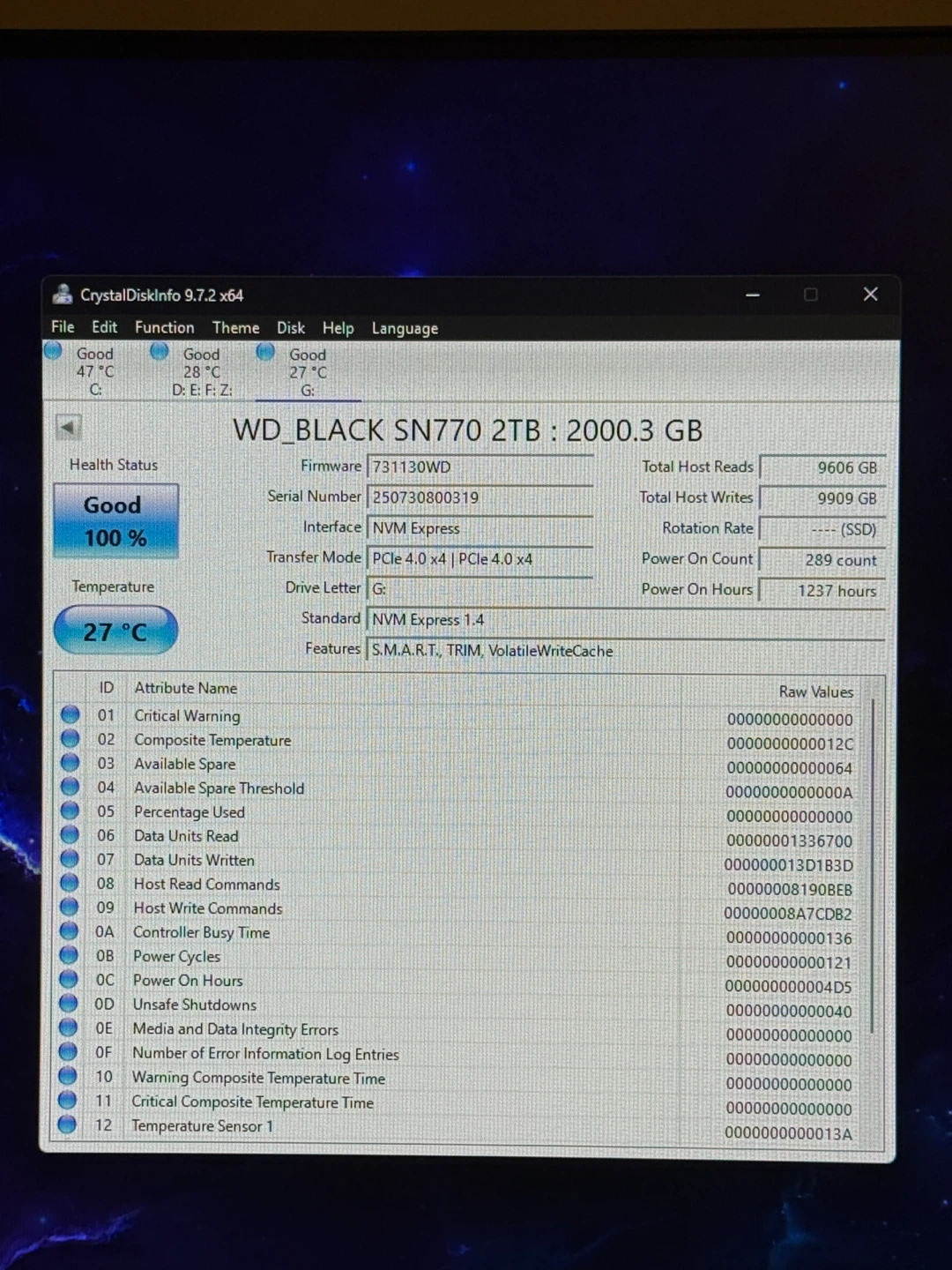The width and height of the screenshot is (952, 1270).
Task: Open the Function menu
Action: click(x=164, y=327)
